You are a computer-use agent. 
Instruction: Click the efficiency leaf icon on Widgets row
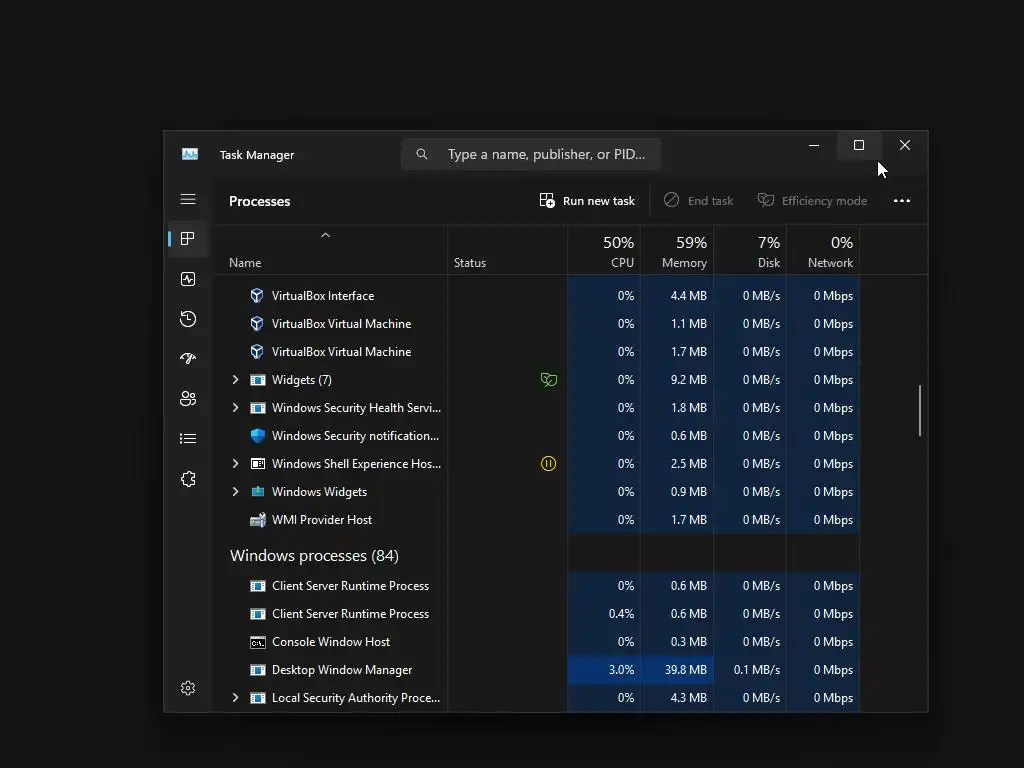(549, 379)
